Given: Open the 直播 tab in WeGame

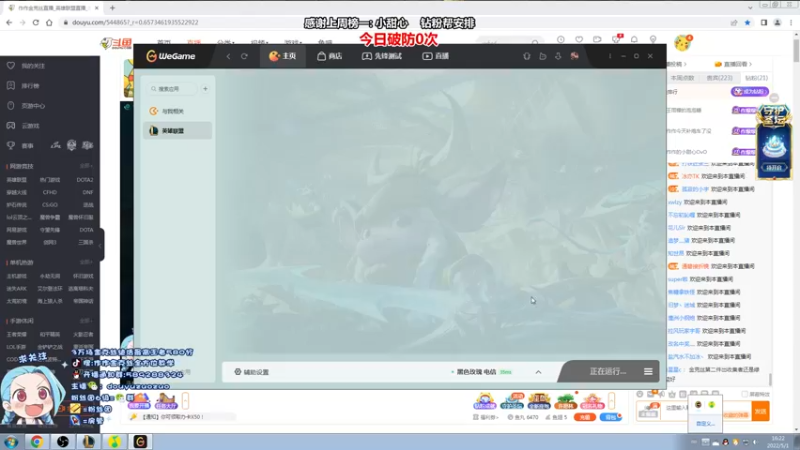Looking at the screenshot, I should pos(435,56).
